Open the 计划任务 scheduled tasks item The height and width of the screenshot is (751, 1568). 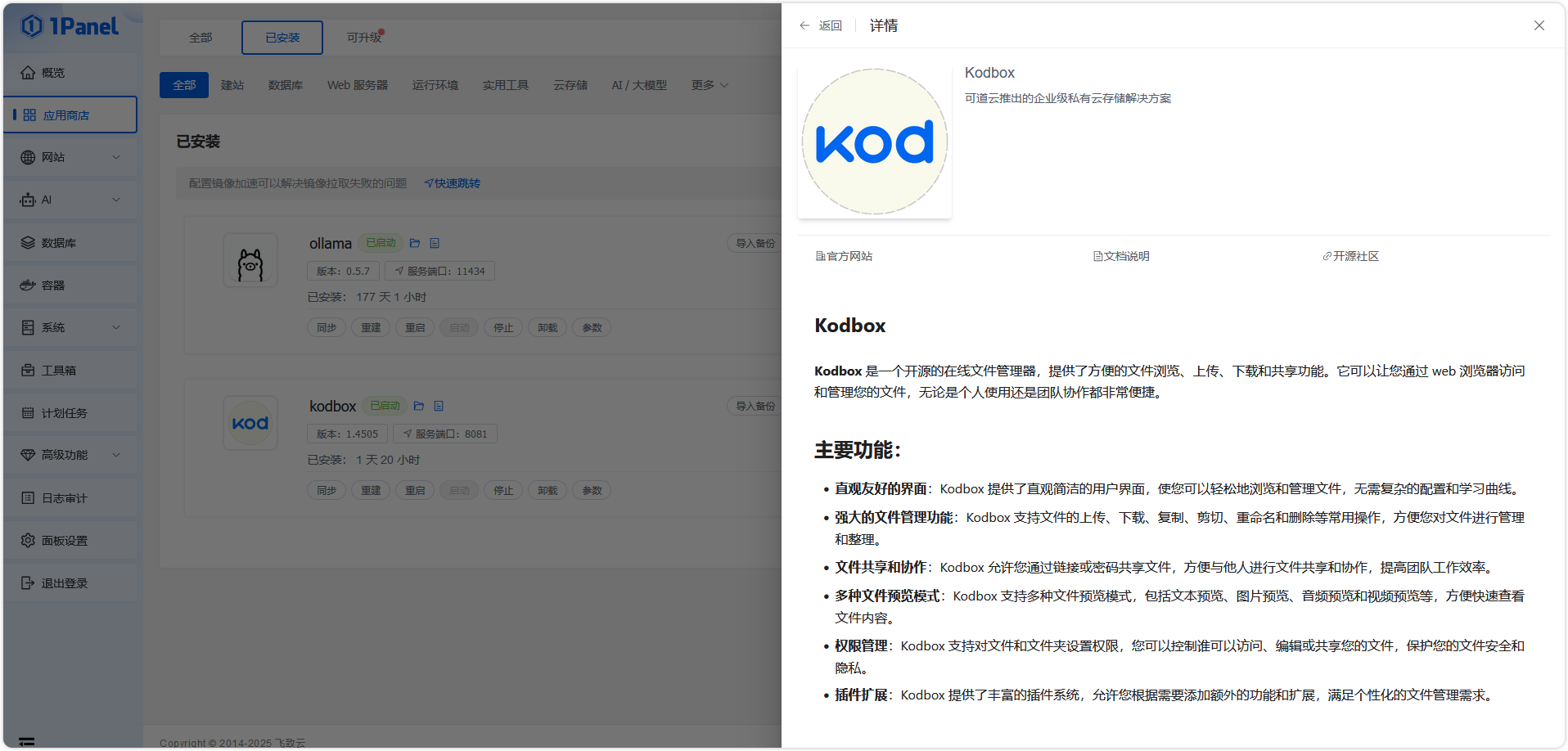[70, 413]
